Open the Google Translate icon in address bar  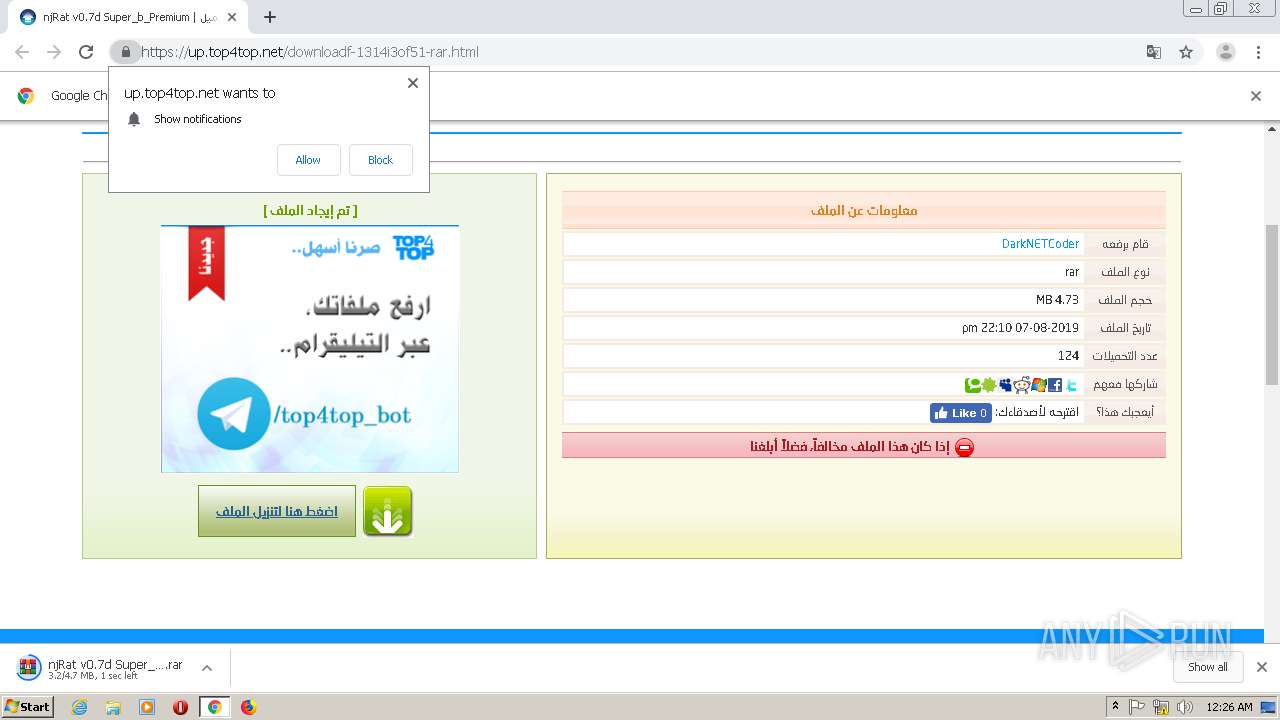click(1153, 52)
